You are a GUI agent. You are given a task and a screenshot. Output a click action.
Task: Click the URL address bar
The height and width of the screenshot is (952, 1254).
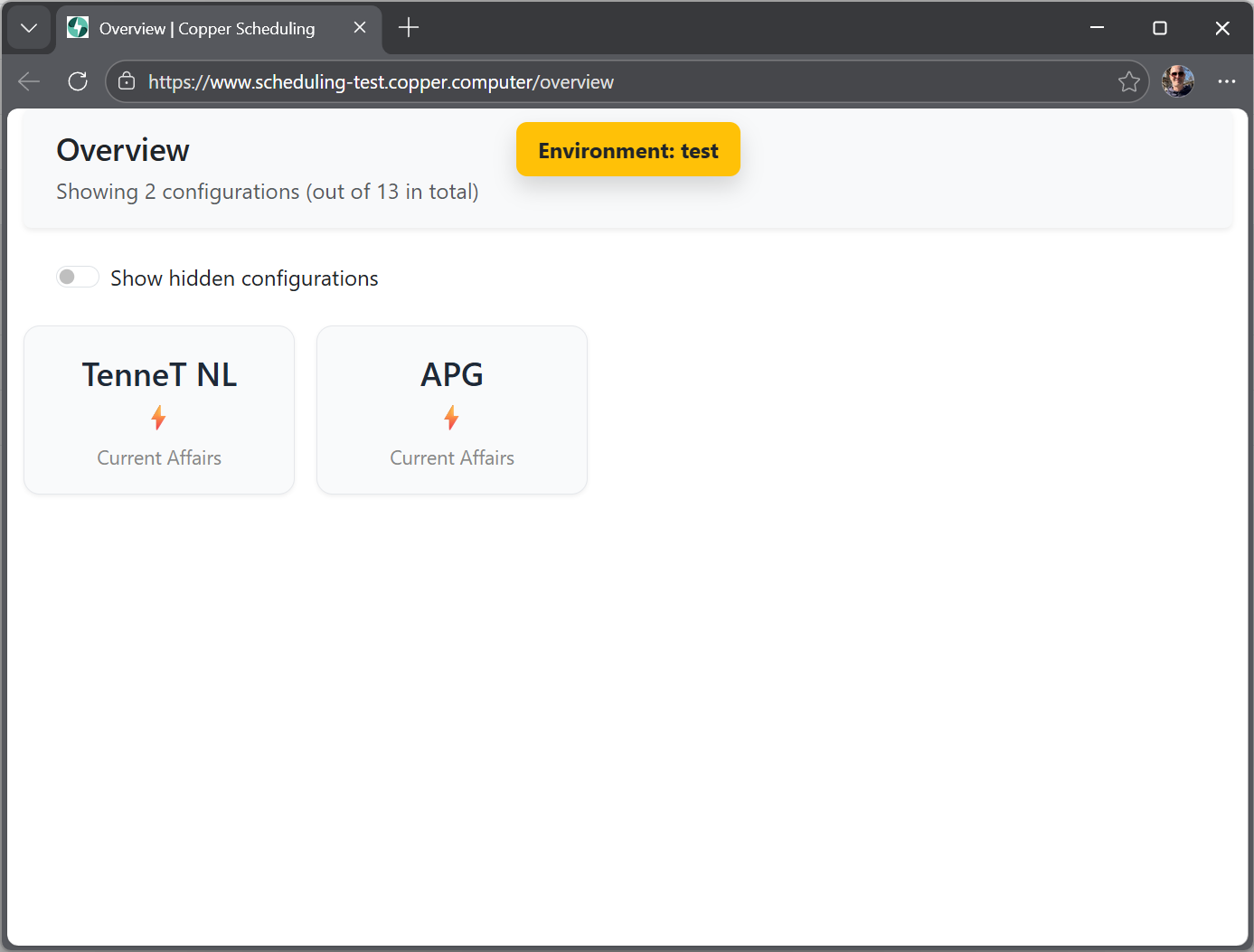click(627, 81)
